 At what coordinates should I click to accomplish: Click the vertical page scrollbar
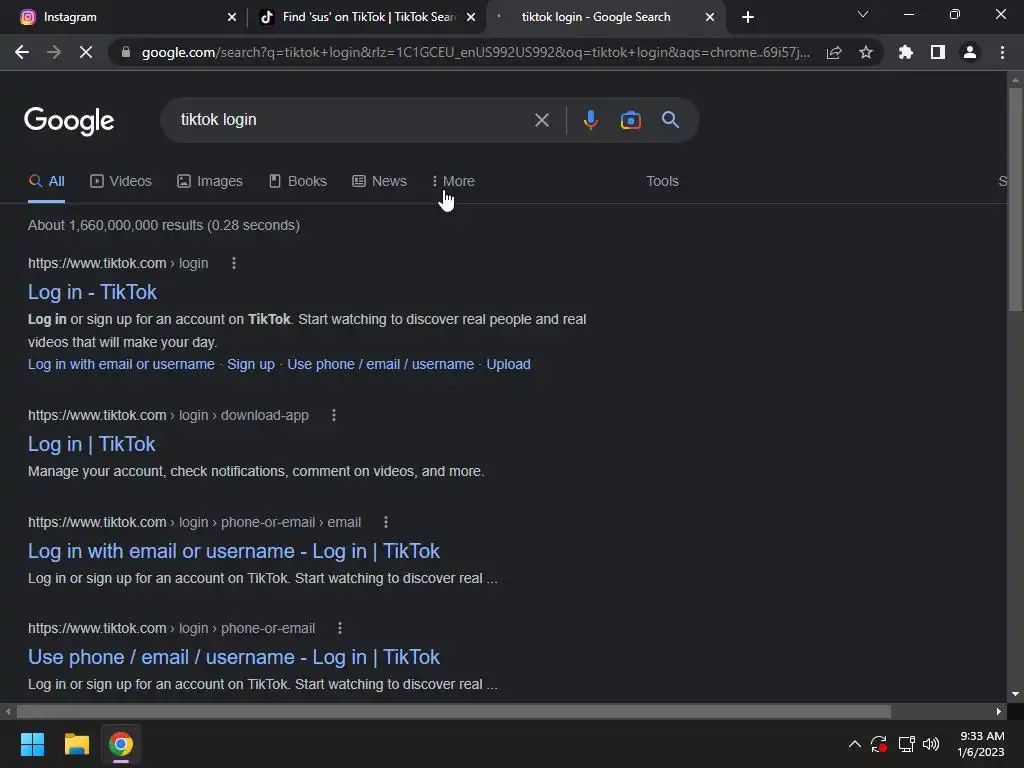click(1015, 199)
